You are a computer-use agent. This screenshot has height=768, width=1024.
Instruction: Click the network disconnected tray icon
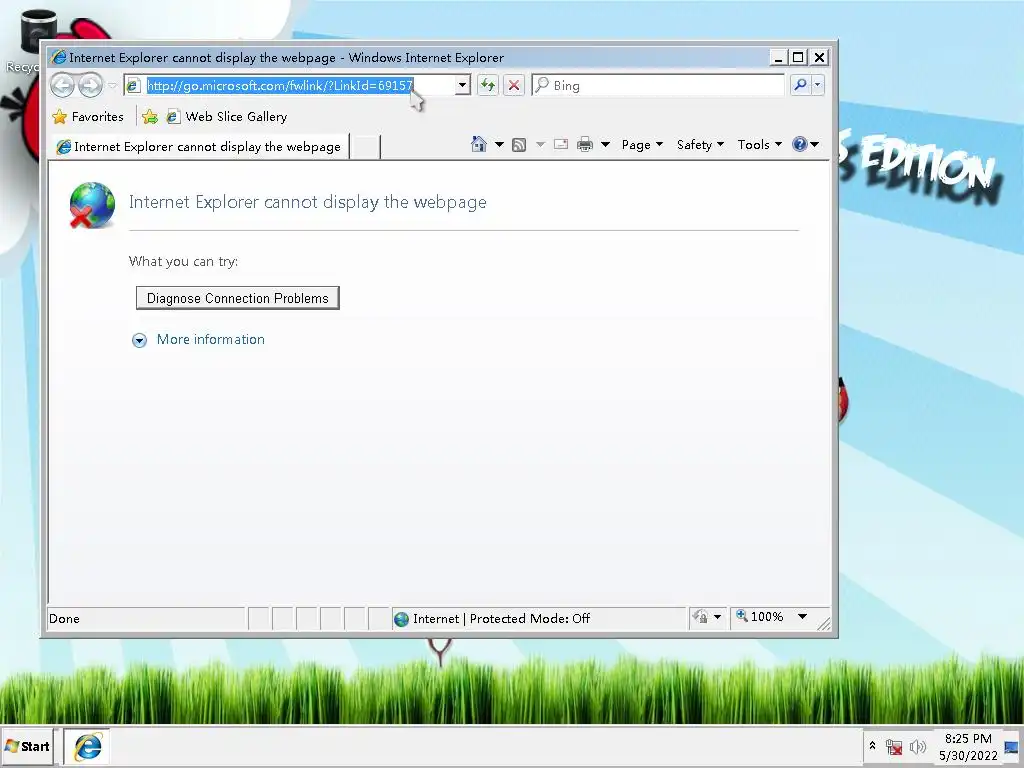(894, 746)
